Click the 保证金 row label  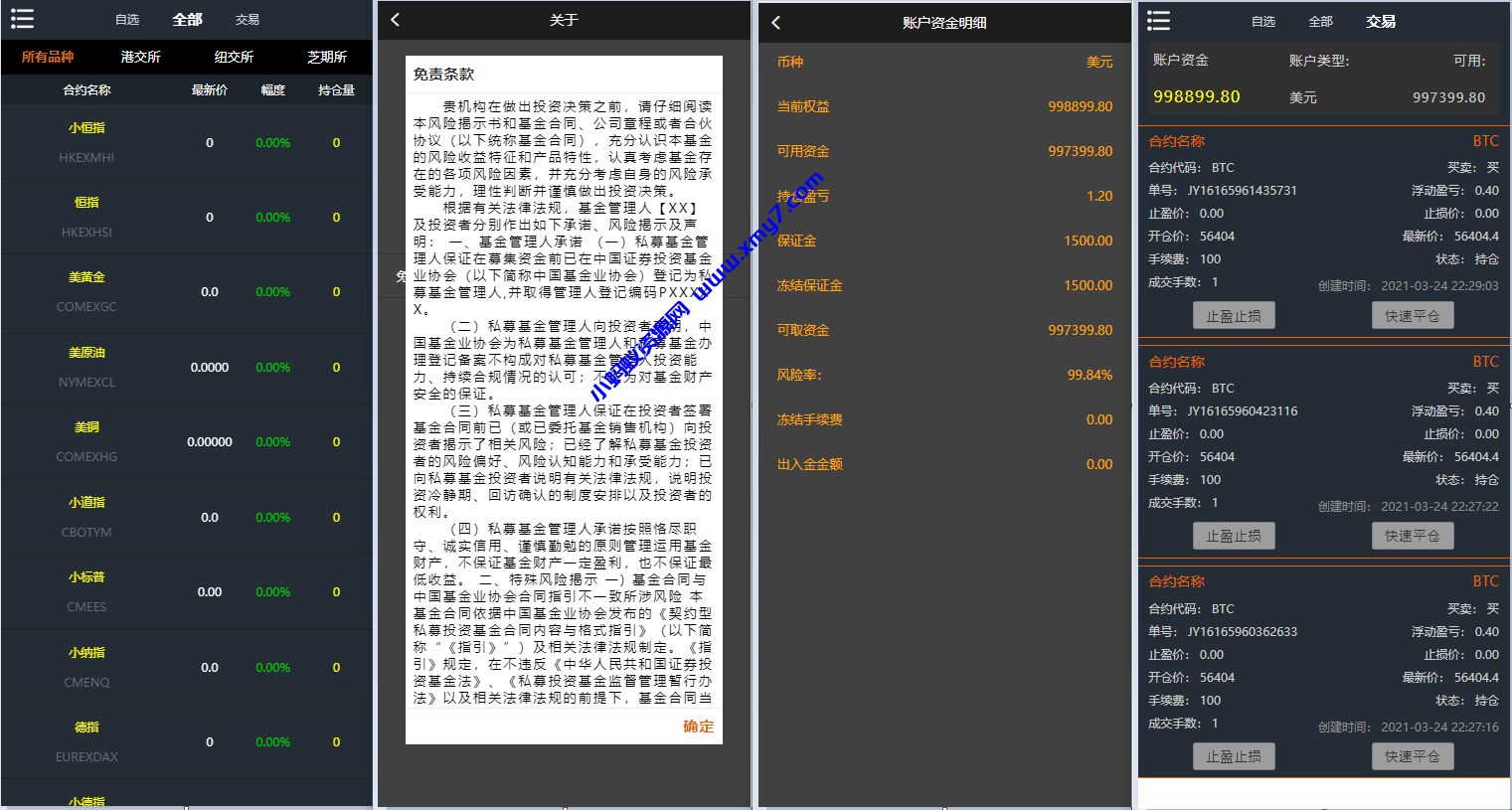(796, 241)
